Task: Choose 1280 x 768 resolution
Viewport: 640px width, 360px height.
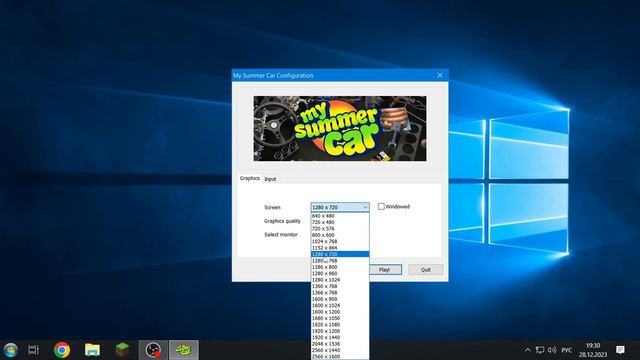Action: pos(340,261)
